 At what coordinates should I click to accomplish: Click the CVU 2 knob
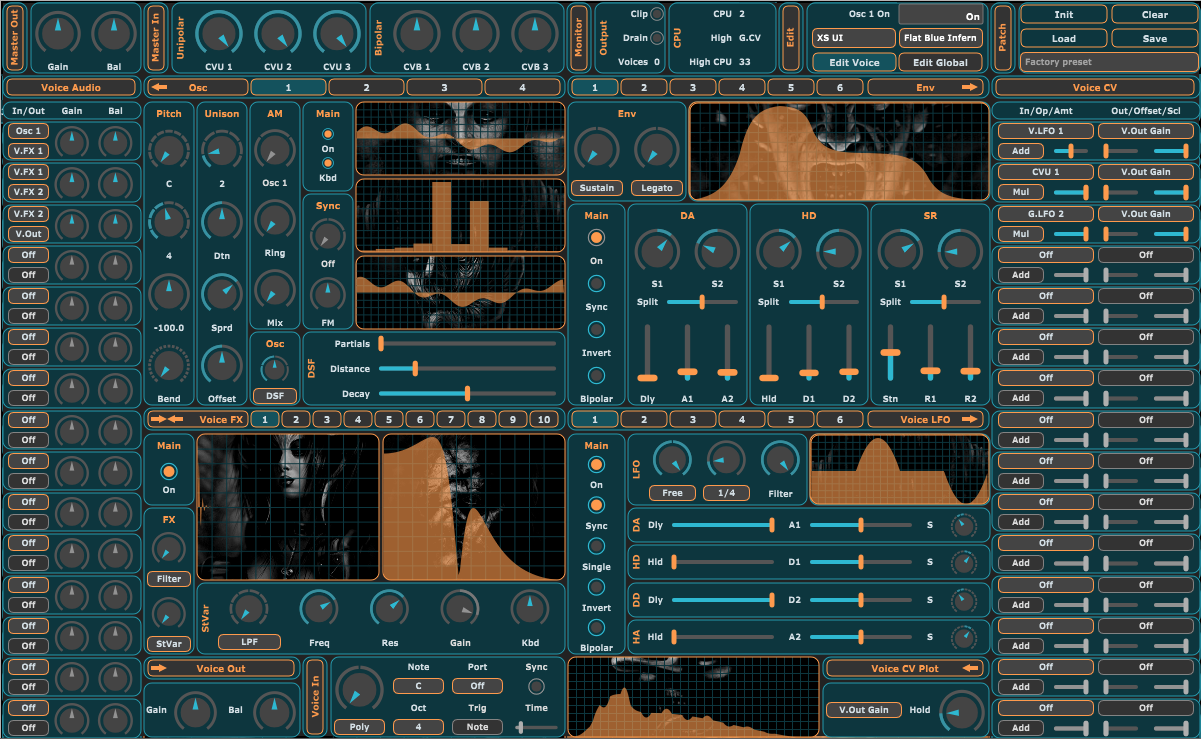click(x=278, y=34)
